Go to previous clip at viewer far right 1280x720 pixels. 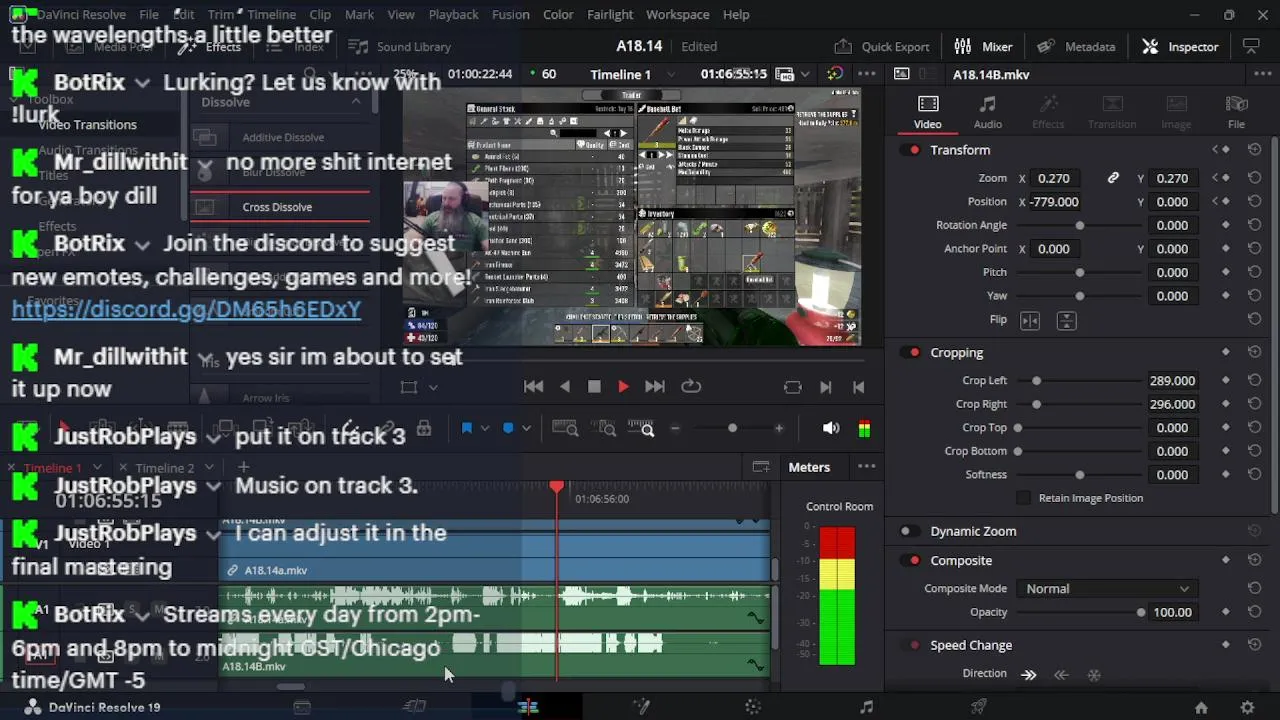858,387
